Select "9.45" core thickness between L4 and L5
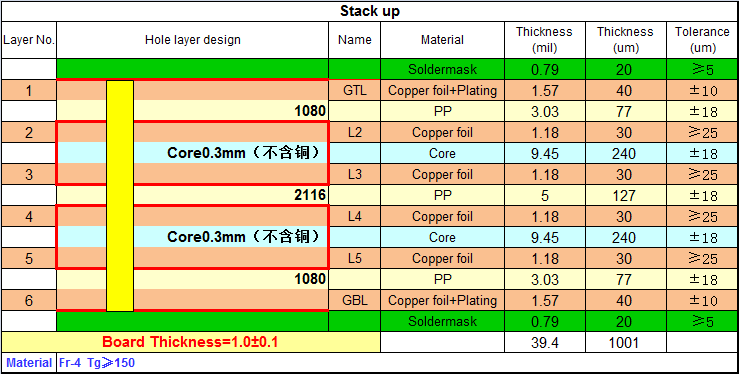The height and width of the screenshot is (374, 739). point(545,237)
